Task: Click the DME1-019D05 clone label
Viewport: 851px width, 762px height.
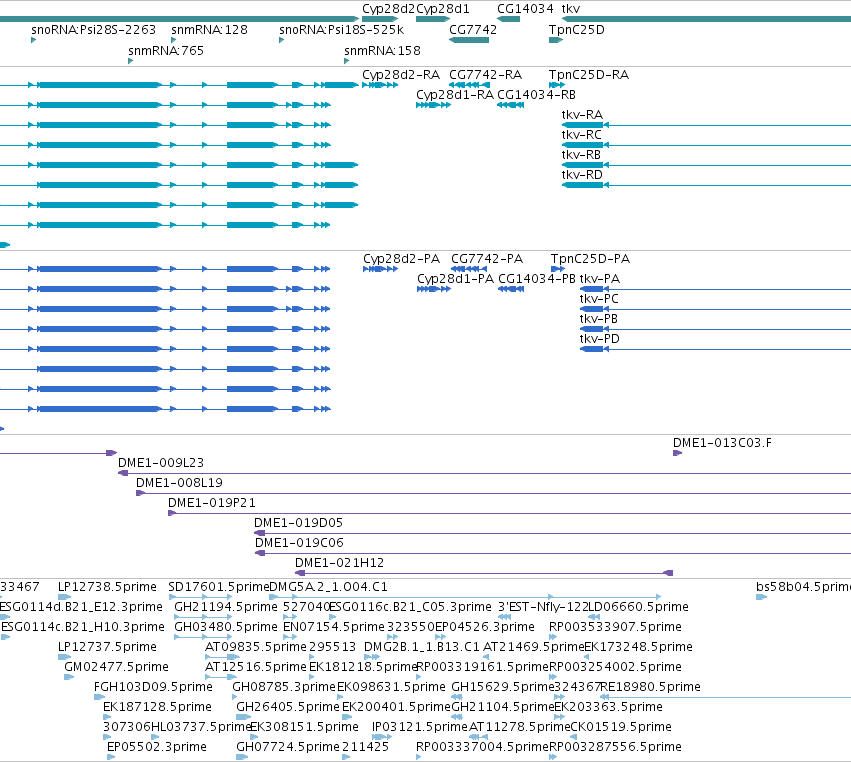Action: [299, 523]
